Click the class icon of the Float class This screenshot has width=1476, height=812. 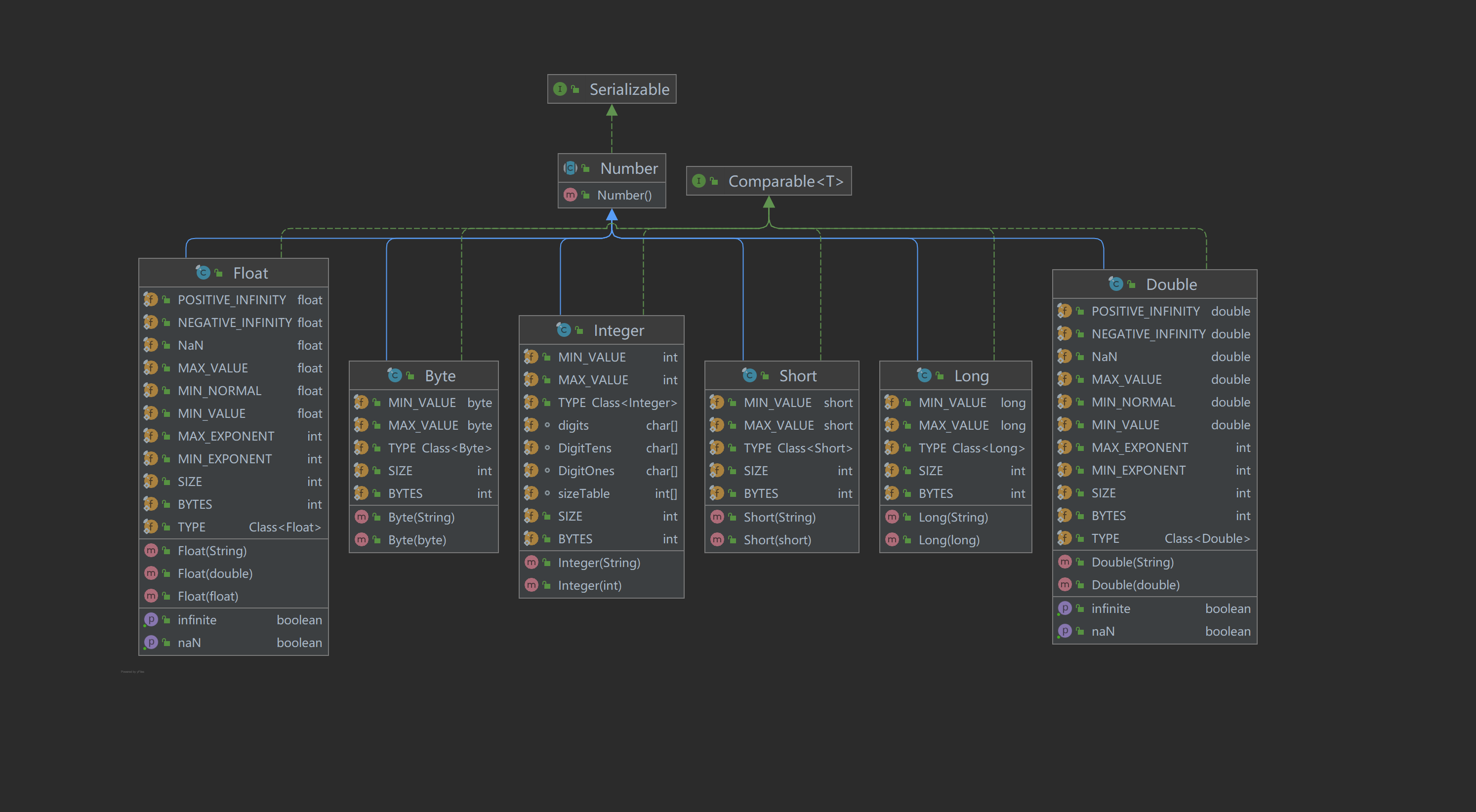(x=204, y=273)
